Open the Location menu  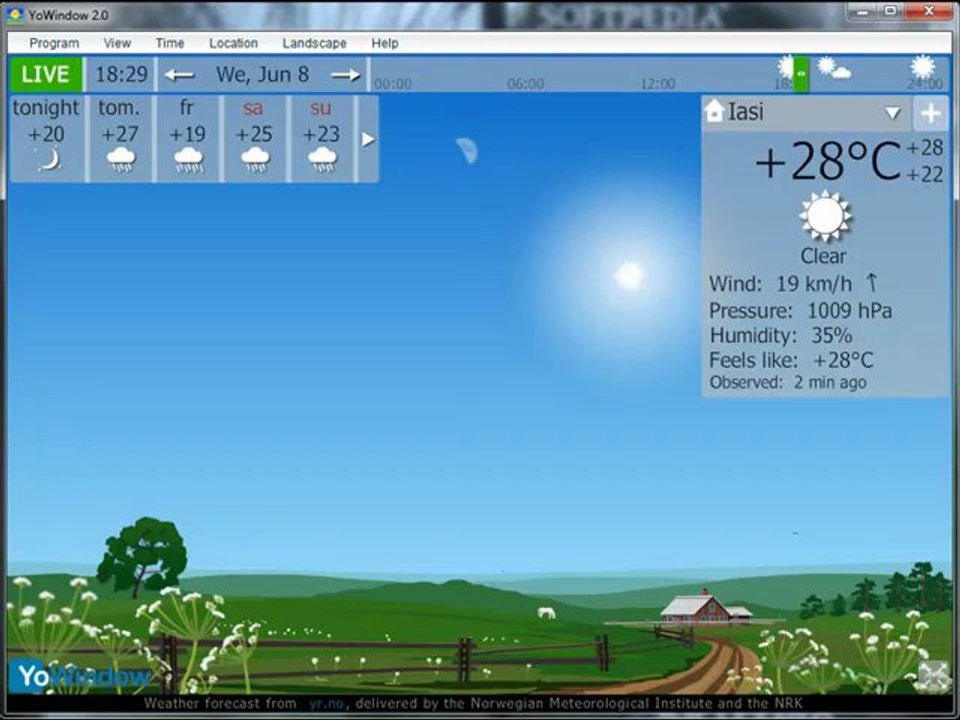point(233,43)
